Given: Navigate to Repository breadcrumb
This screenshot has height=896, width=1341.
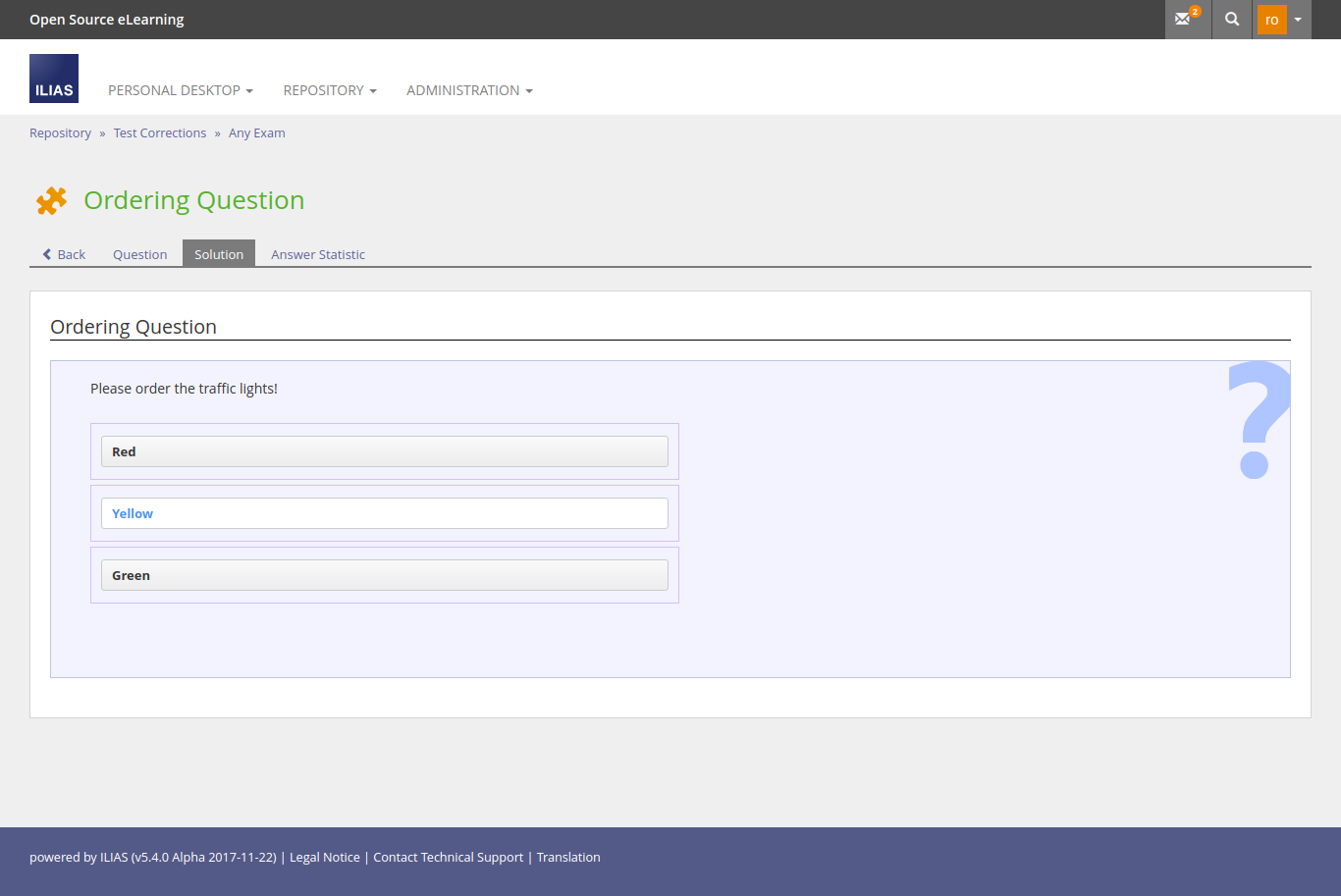Looking at the screenshot, I should click(x=60, y=133).
